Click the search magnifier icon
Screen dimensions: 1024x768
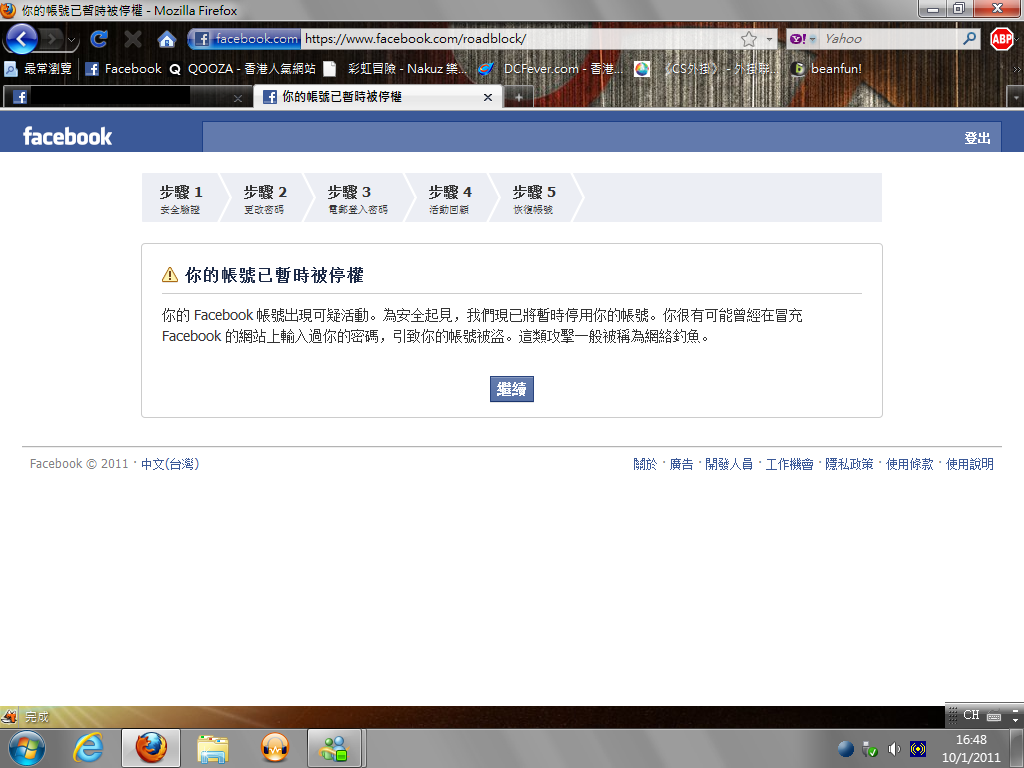click(970, 39)
